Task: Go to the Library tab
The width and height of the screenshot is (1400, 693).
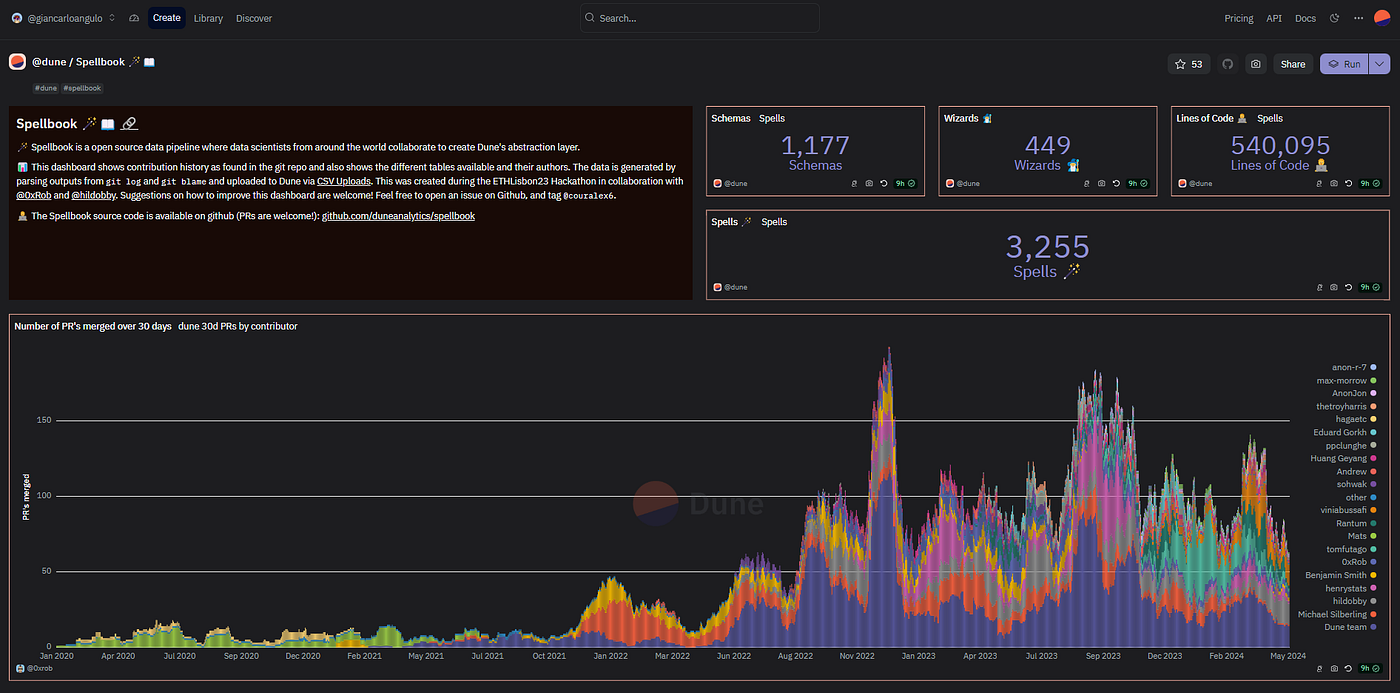Action: coord(208,18)
